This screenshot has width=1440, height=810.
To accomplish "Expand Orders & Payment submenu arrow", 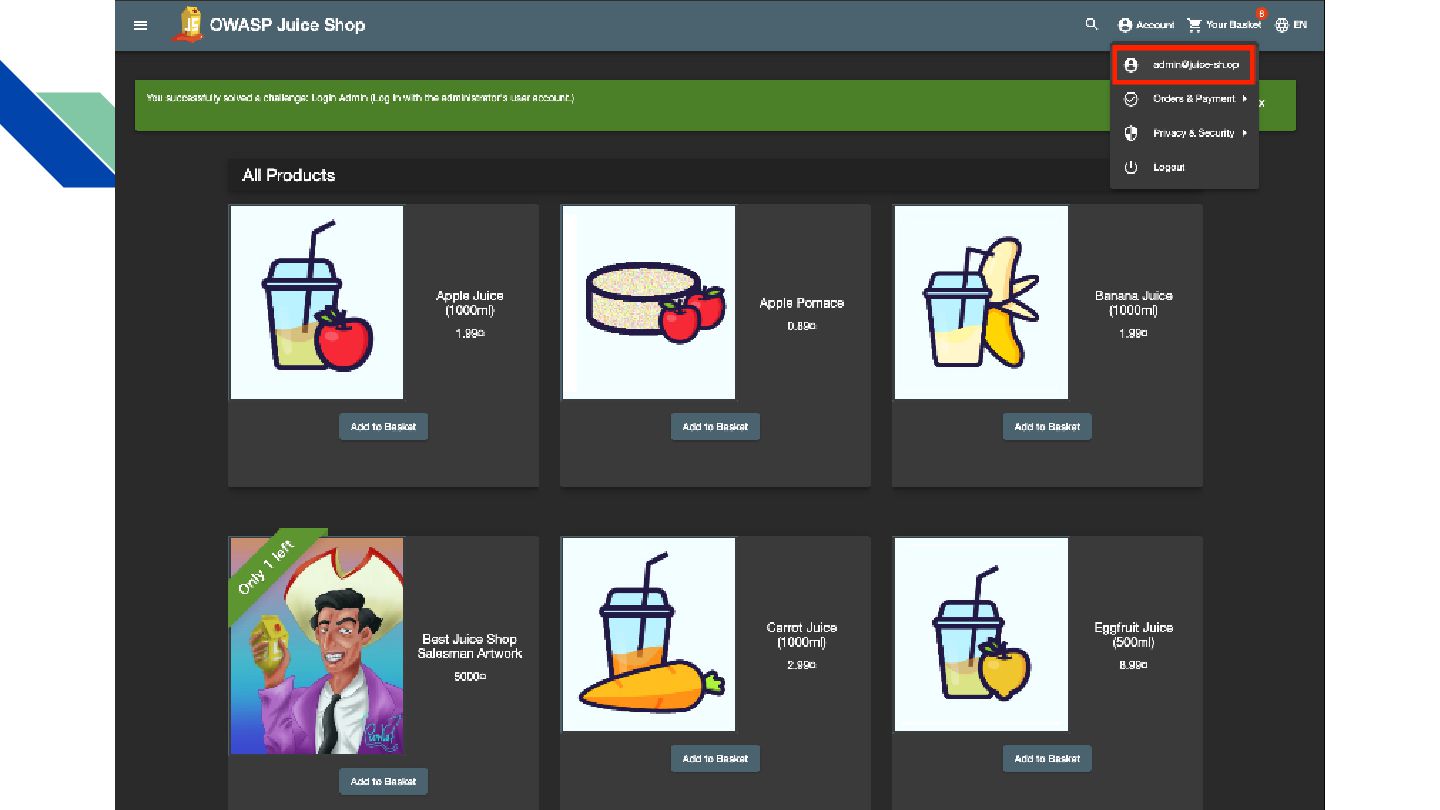I will pyautogui.click(x=1245, y=99).
